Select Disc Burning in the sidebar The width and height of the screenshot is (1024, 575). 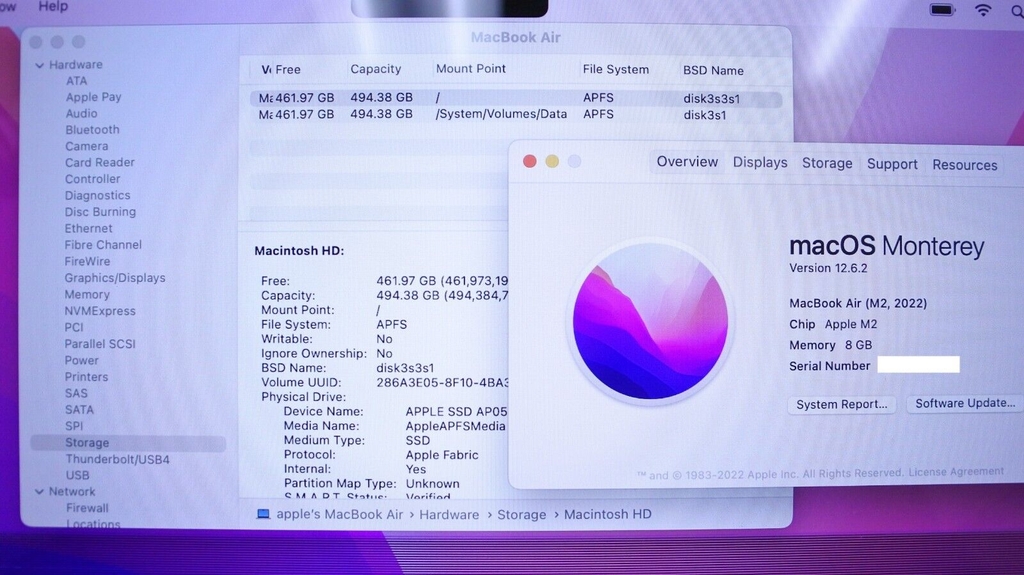[x=100, y=212]
